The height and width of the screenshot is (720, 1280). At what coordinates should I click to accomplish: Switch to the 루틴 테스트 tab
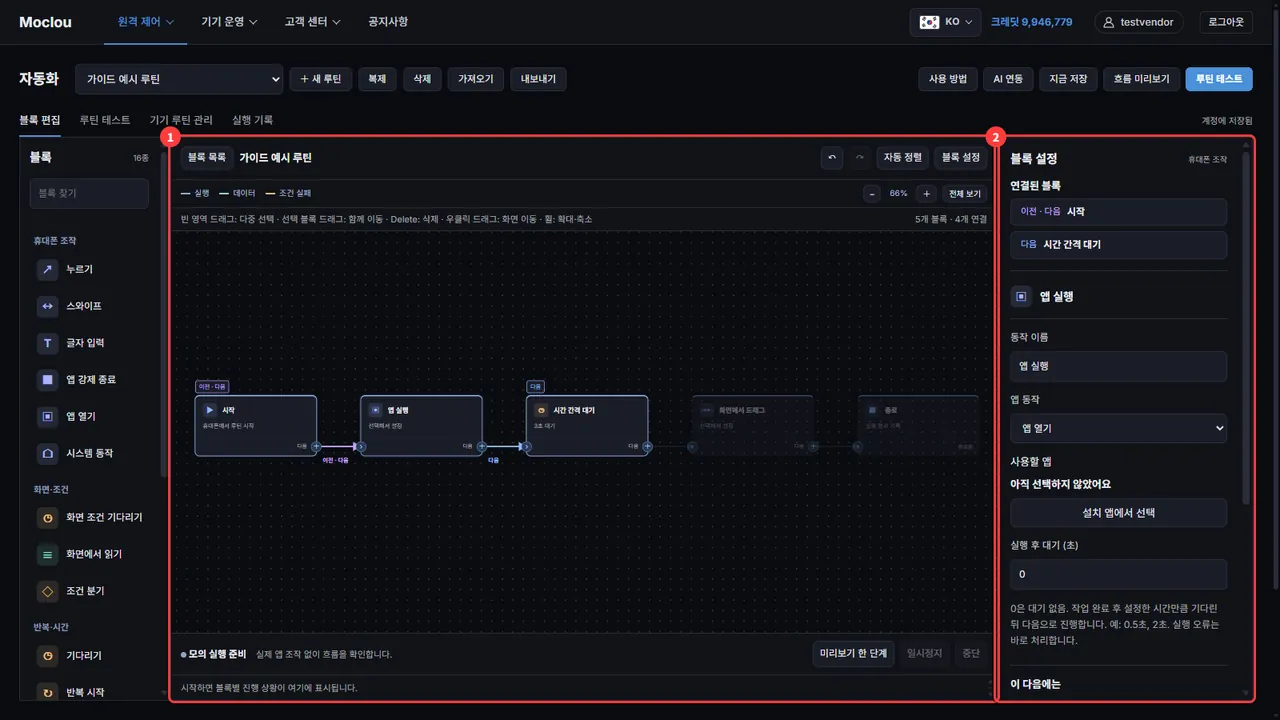[x=105, y=120]
